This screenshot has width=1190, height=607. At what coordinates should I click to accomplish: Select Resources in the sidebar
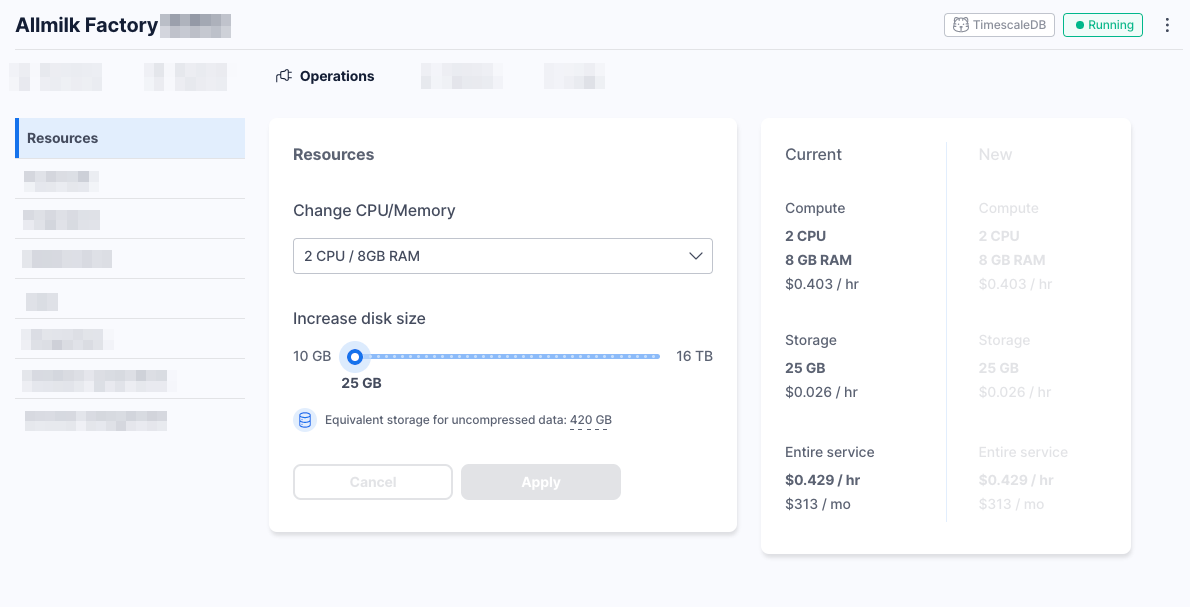(130, 138)
